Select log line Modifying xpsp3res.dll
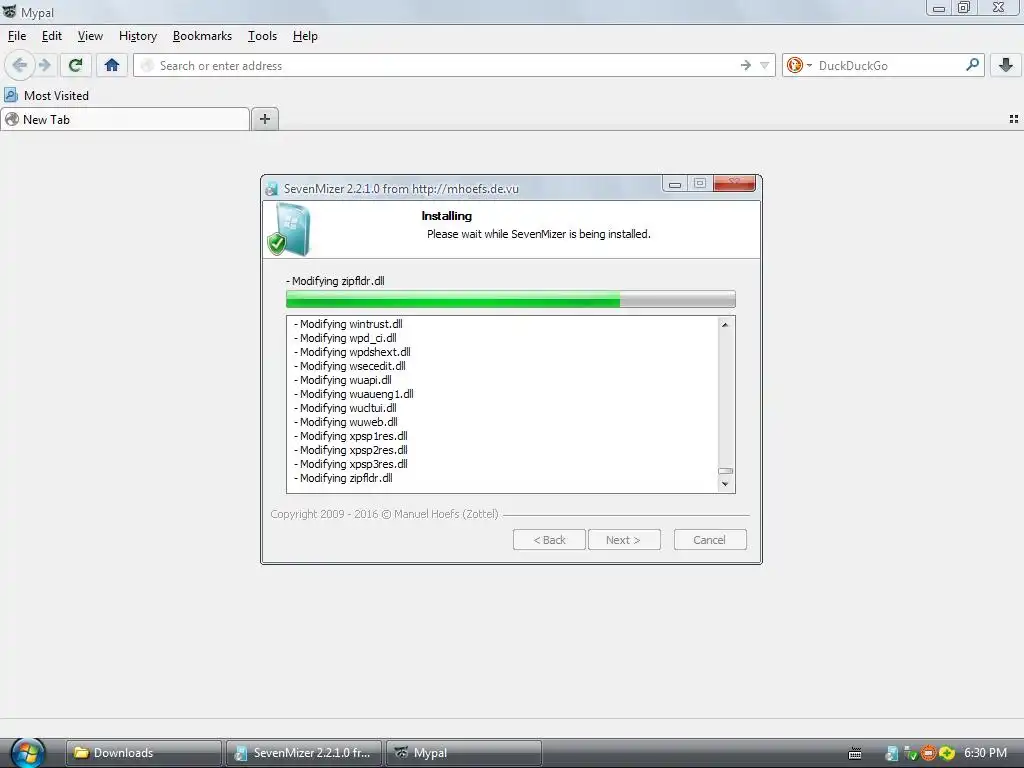 tap(351, 464)
